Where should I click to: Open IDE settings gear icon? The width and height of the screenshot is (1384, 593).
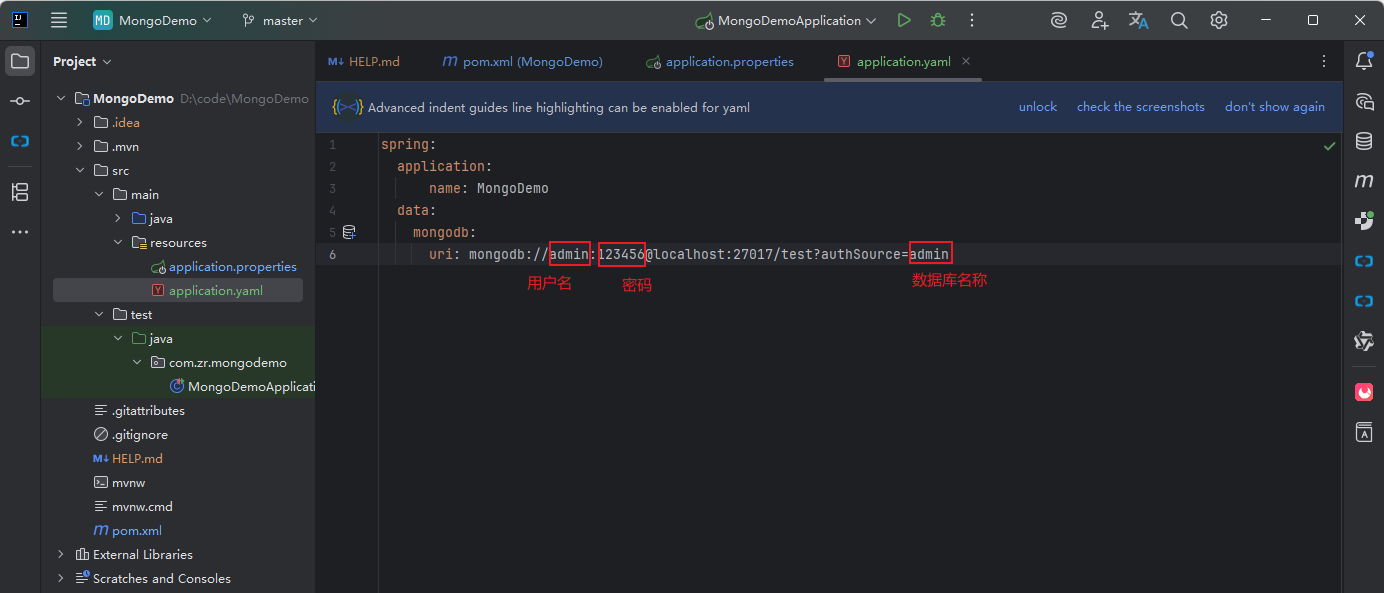pyautogui.click(x=1219, y=20)
